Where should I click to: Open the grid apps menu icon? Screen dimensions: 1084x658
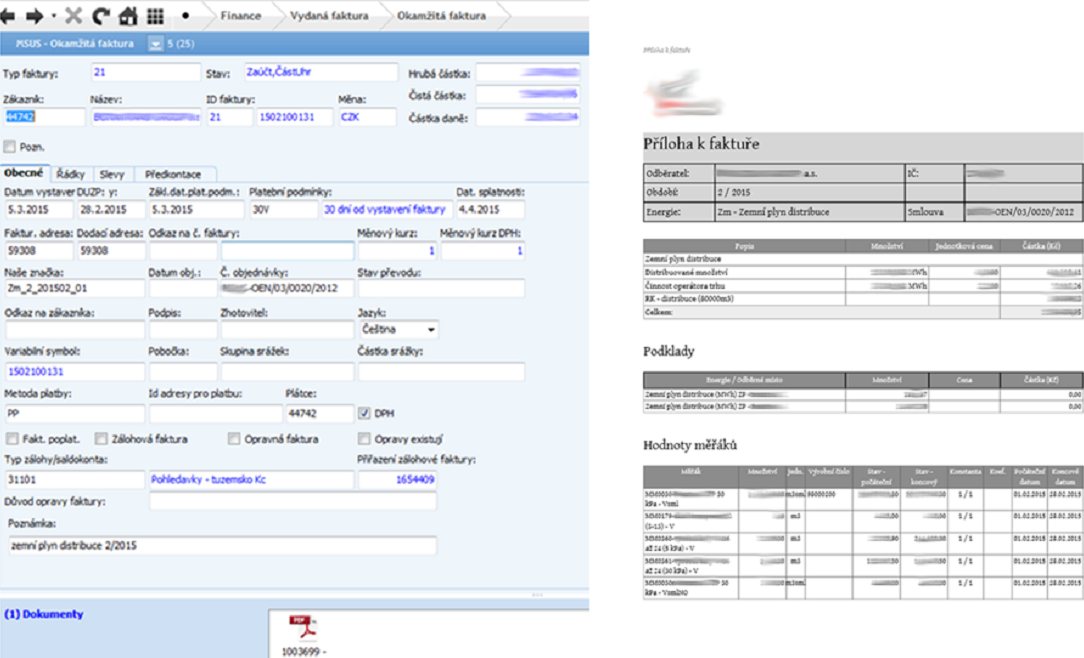click(x=156, y=15)
